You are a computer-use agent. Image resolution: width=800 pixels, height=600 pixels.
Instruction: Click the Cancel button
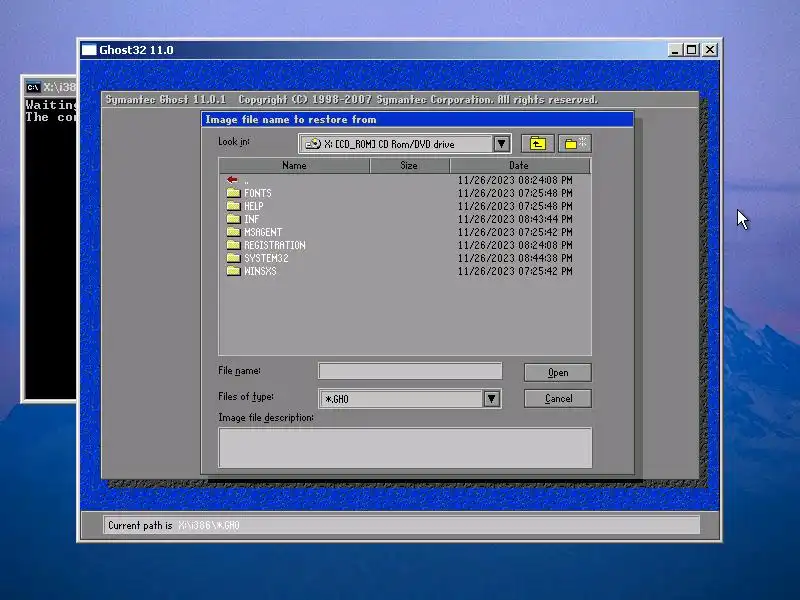point(558,398)
